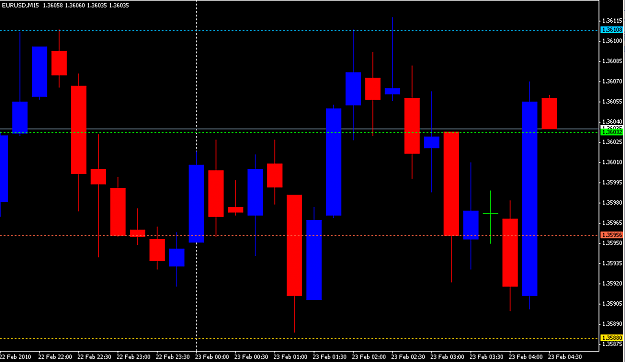This screenshot has width=625, height=362.
Task: Select the cyan price label 1.36108
Action: click(612, 30)
